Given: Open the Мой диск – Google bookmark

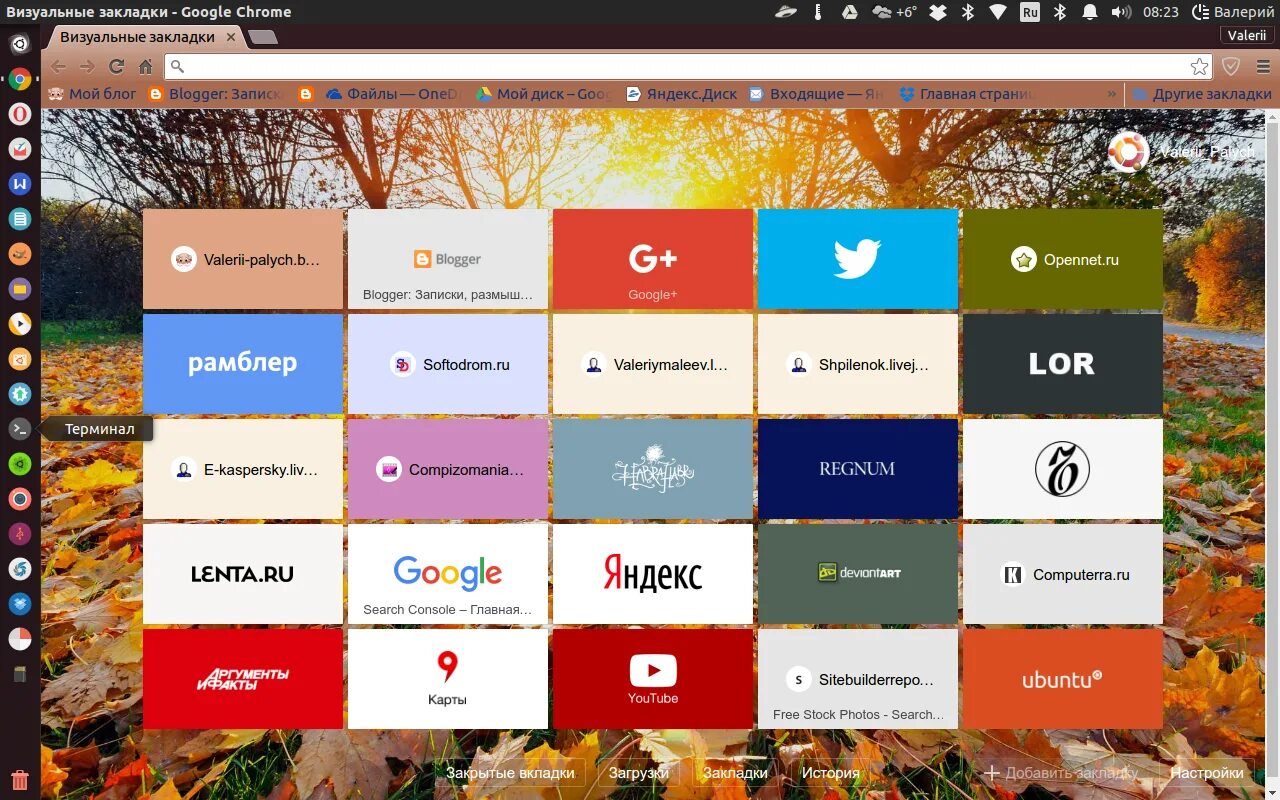Looking at the screenshot, I should [543, 94].
